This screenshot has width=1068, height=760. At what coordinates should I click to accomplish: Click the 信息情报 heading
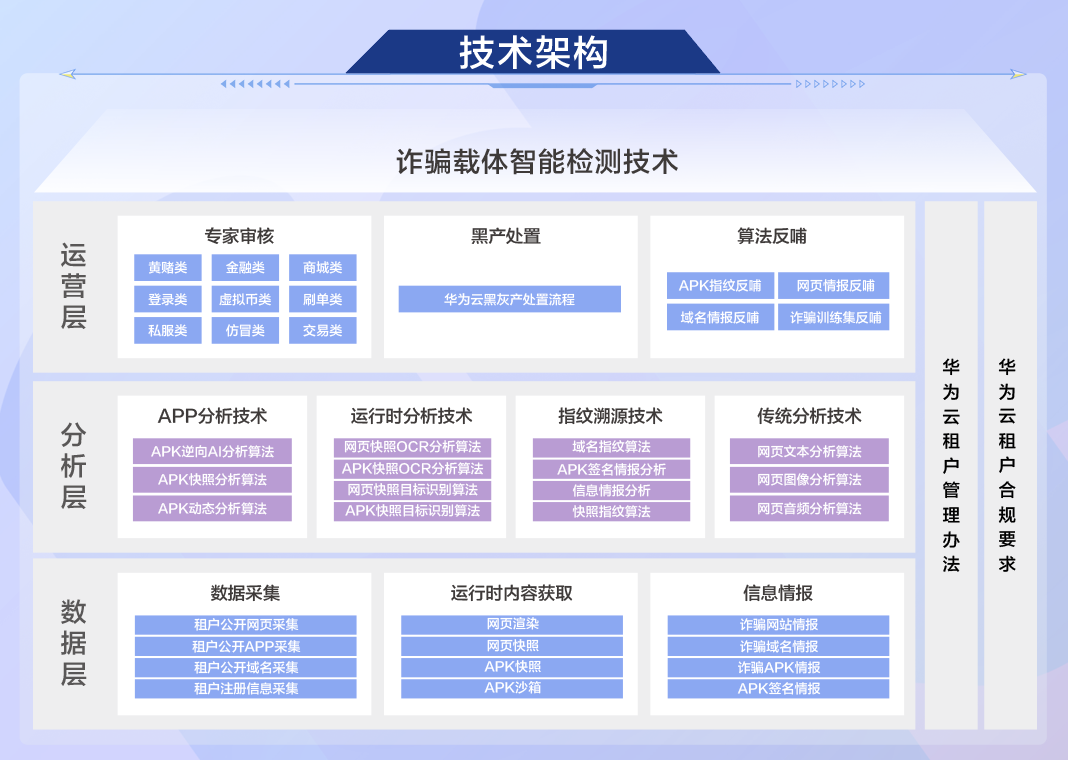coord(778,593)
